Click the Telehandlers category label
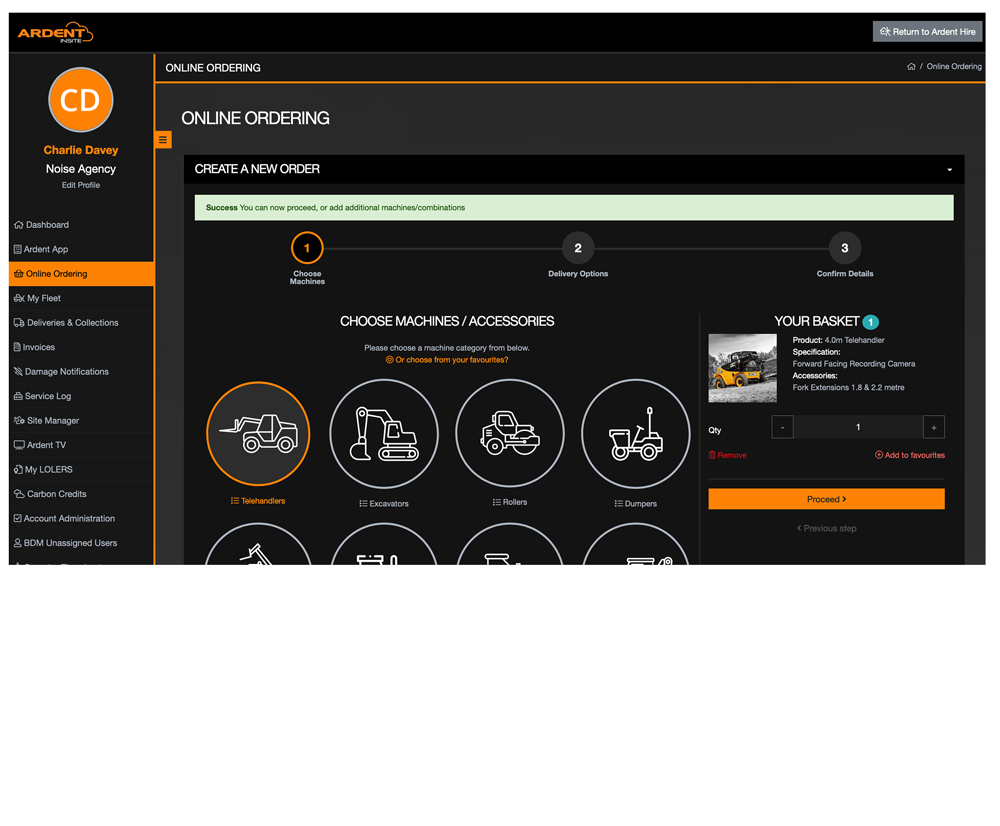This screenshot has width=1000, height=826. (x=258, y=501)
